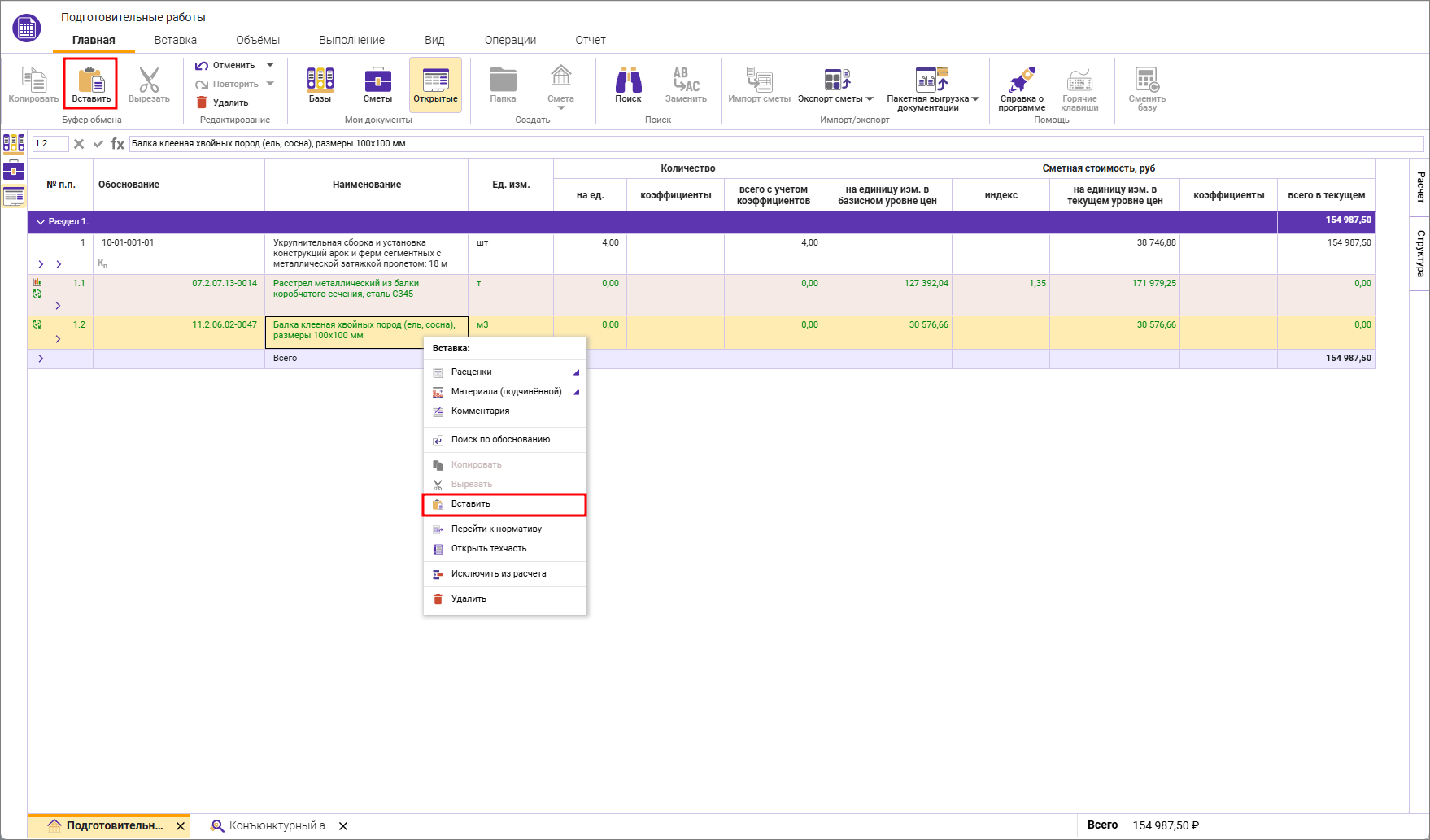Expand the Всего summary row chevron
The image size is (1430, 840).
tap(41, 359)
